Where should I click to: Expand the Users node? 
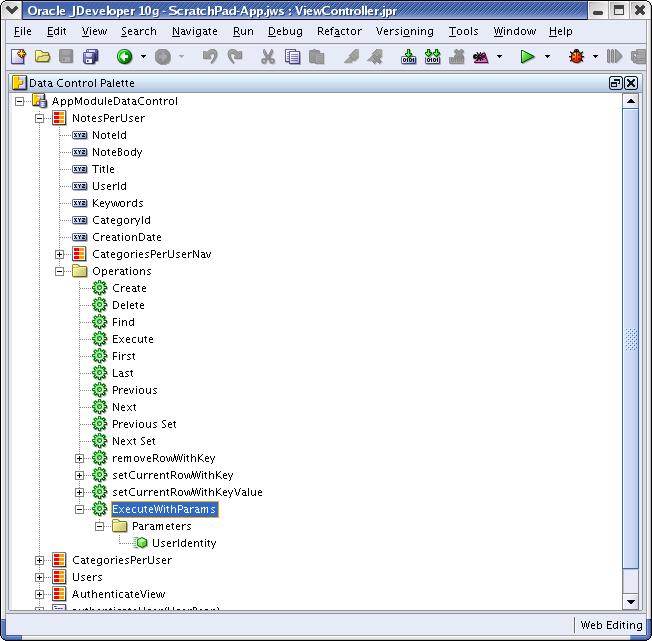[40, 577]
